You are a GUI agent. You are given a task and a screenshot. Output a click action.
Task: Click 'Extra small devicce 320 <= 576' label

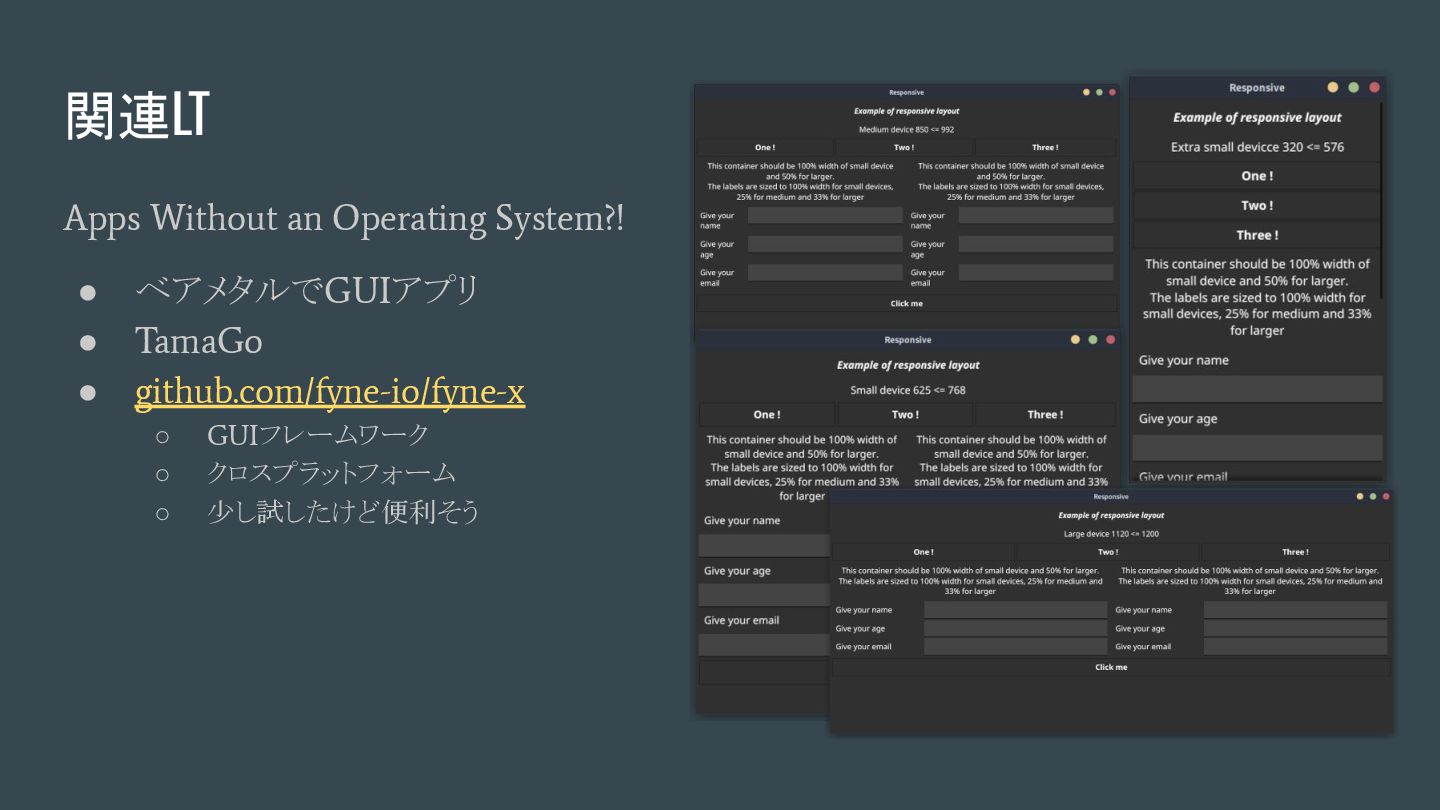1257,147
